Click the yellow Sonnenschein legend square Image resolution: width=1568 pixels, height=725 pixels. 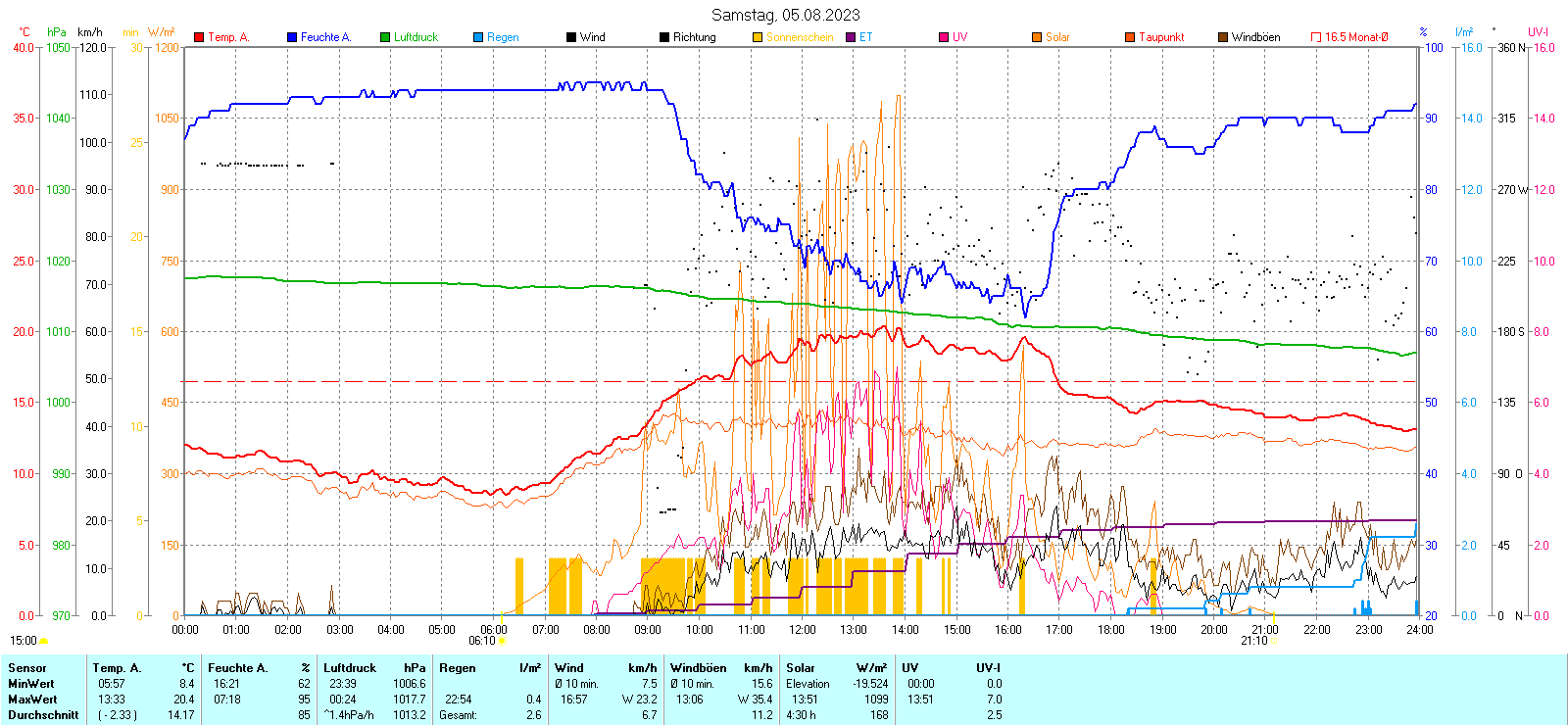point(758,37)
